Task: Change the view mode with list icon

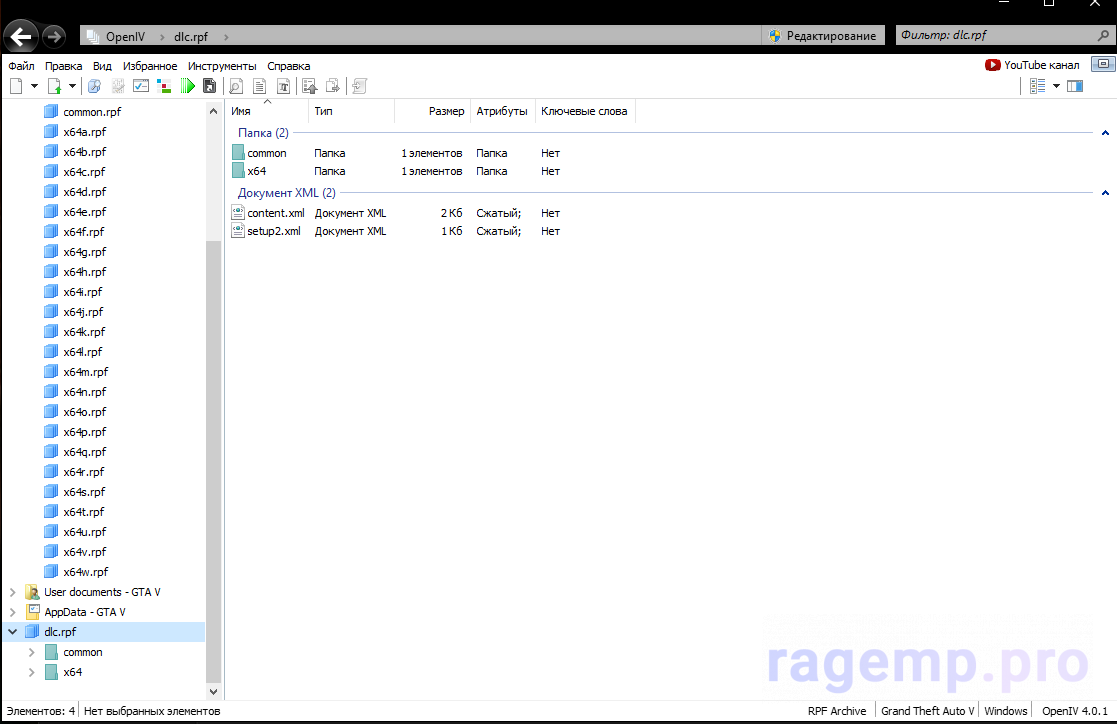Action: [x=1037, y=86]
